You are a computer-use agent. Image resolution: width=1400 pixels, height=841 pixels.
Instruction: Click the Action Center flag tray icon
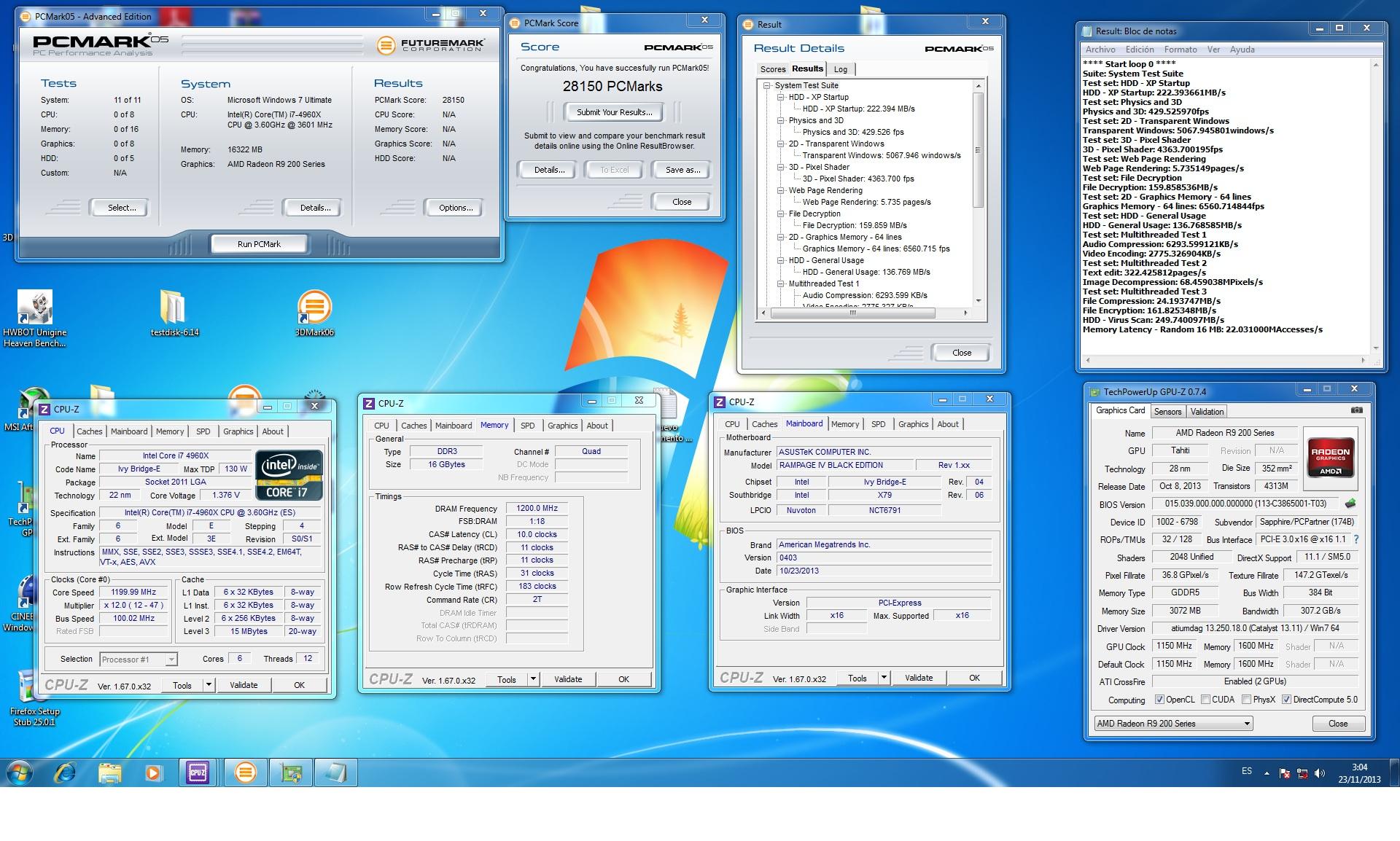(1284, 773)
